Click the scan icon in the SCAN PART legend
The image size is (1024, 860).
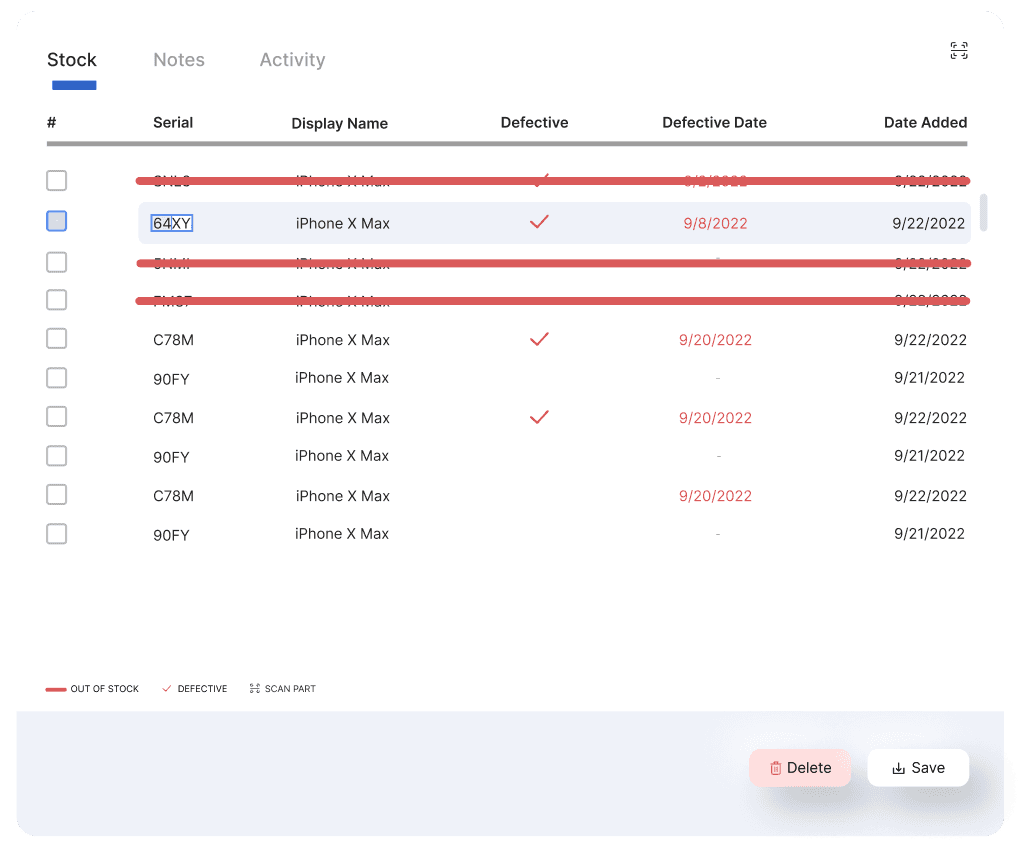click(255, 688)
